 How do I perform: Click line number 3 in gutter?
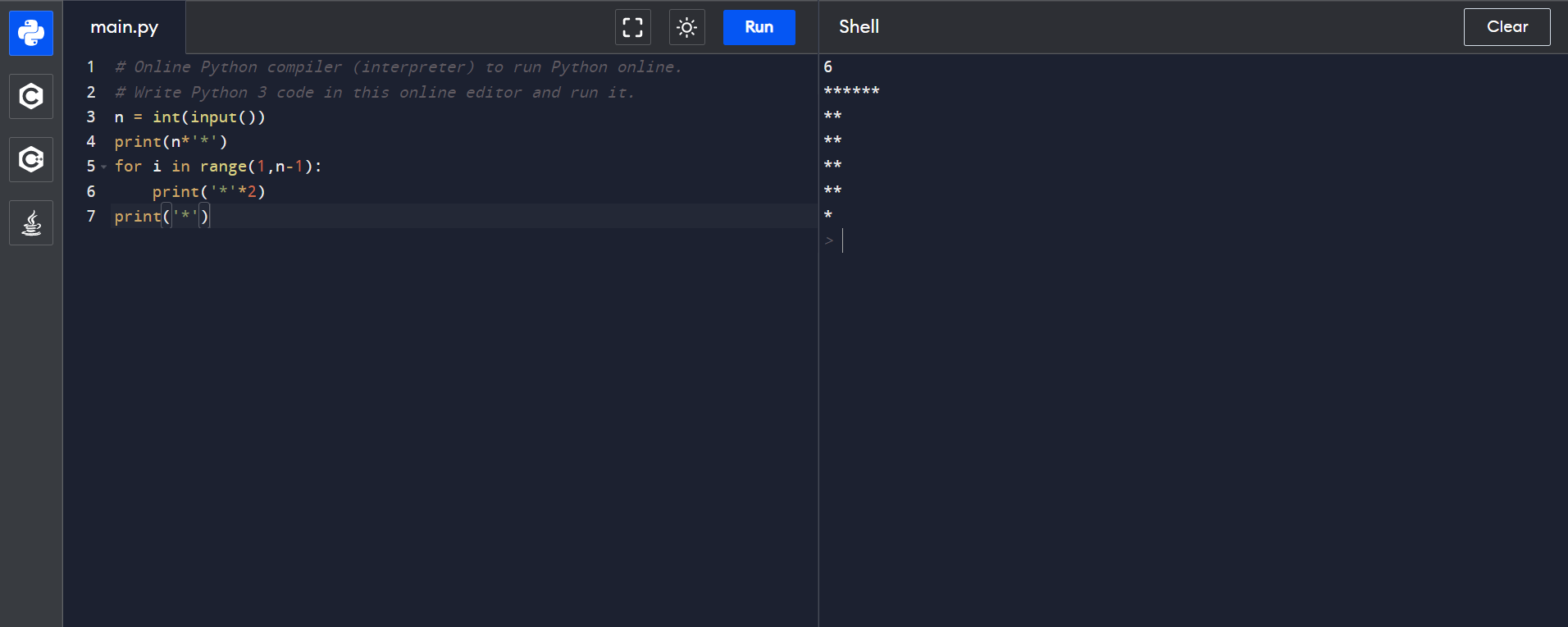pyautogui.click(x=91, y=117)
